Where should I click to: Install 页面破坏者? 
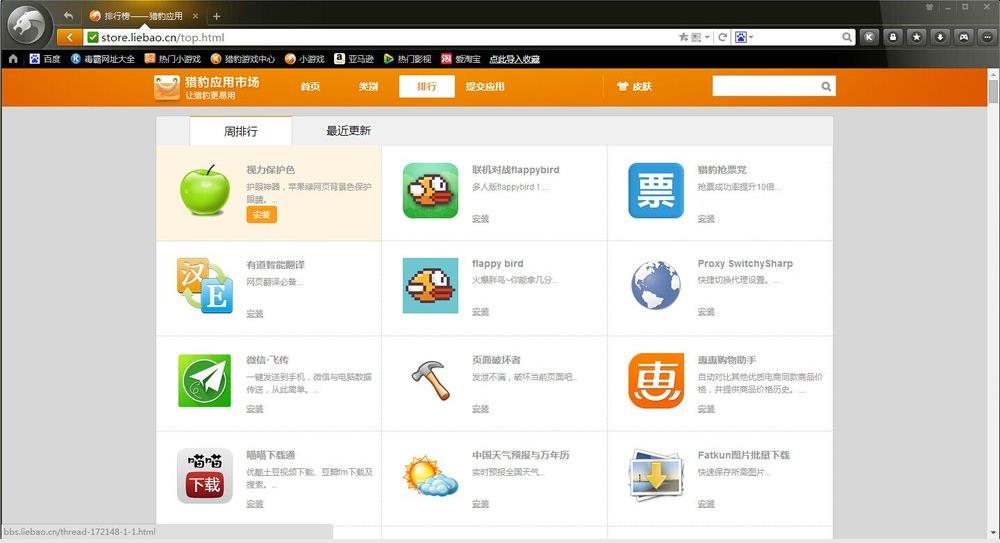480,408
